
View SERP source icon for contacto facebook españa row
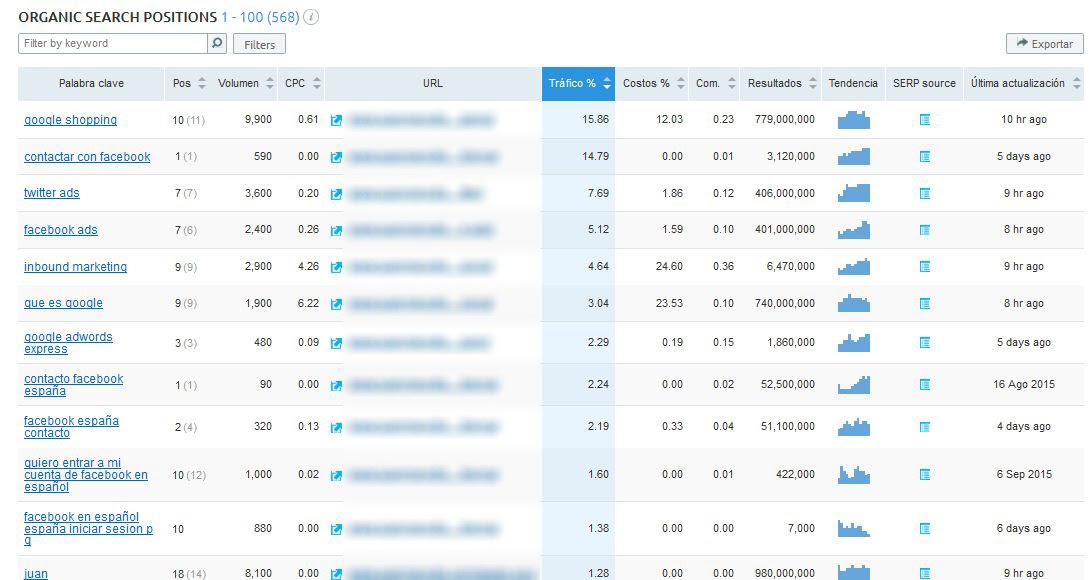(925, 385)
